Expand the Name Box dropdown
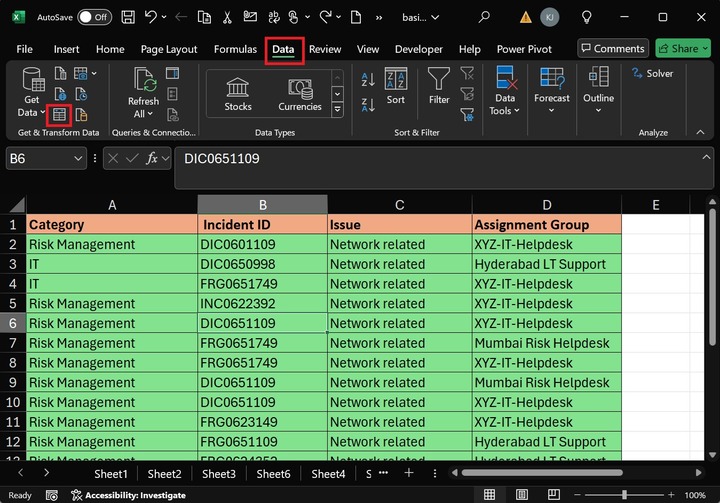 pyautogui.click(x=78, y=158)
